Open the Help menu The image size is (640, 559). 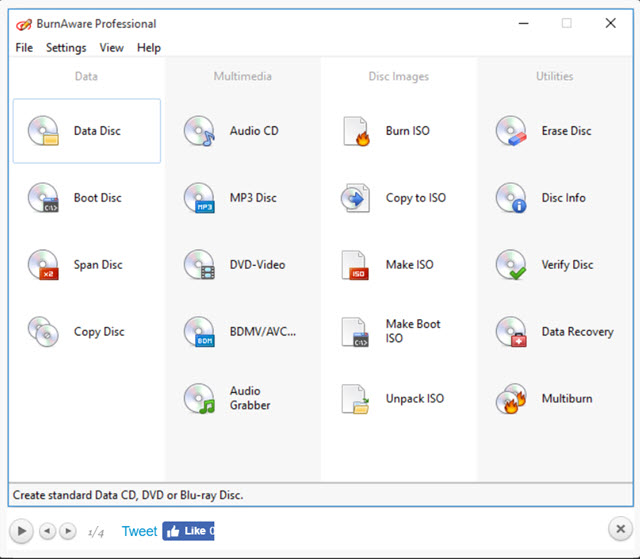point(149,48)
